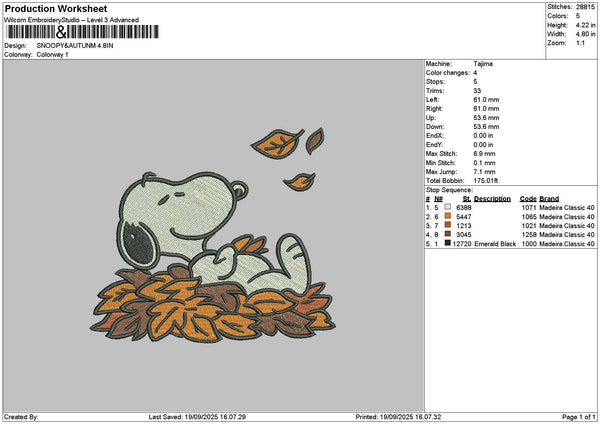Click the 'St.' column header

467,199
